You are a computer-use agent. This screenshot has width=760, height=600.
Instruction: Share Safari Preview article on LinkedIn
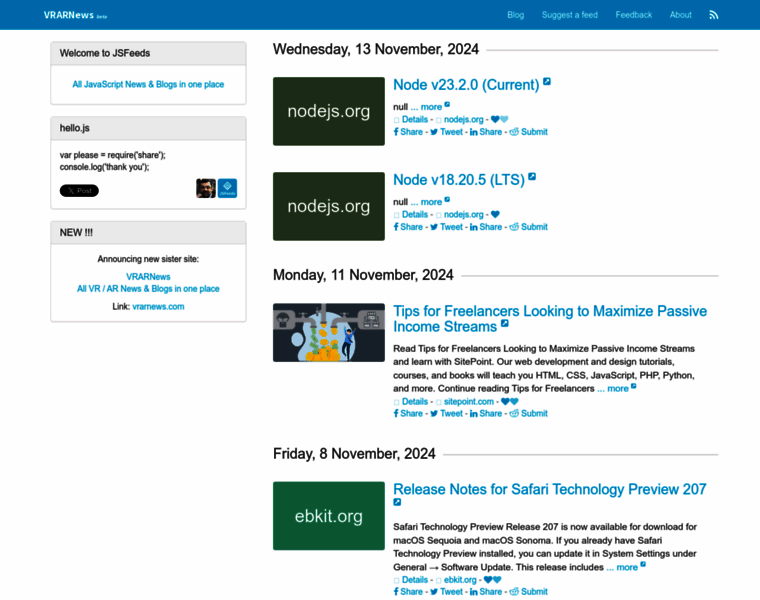coord(486,592)
